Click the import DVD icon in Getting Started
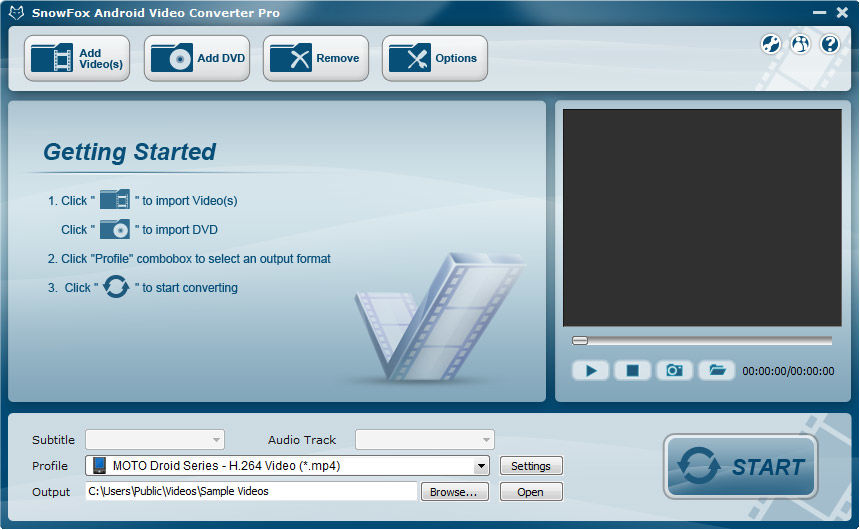This screenshot has height=530, width=860. pos(115,229)
